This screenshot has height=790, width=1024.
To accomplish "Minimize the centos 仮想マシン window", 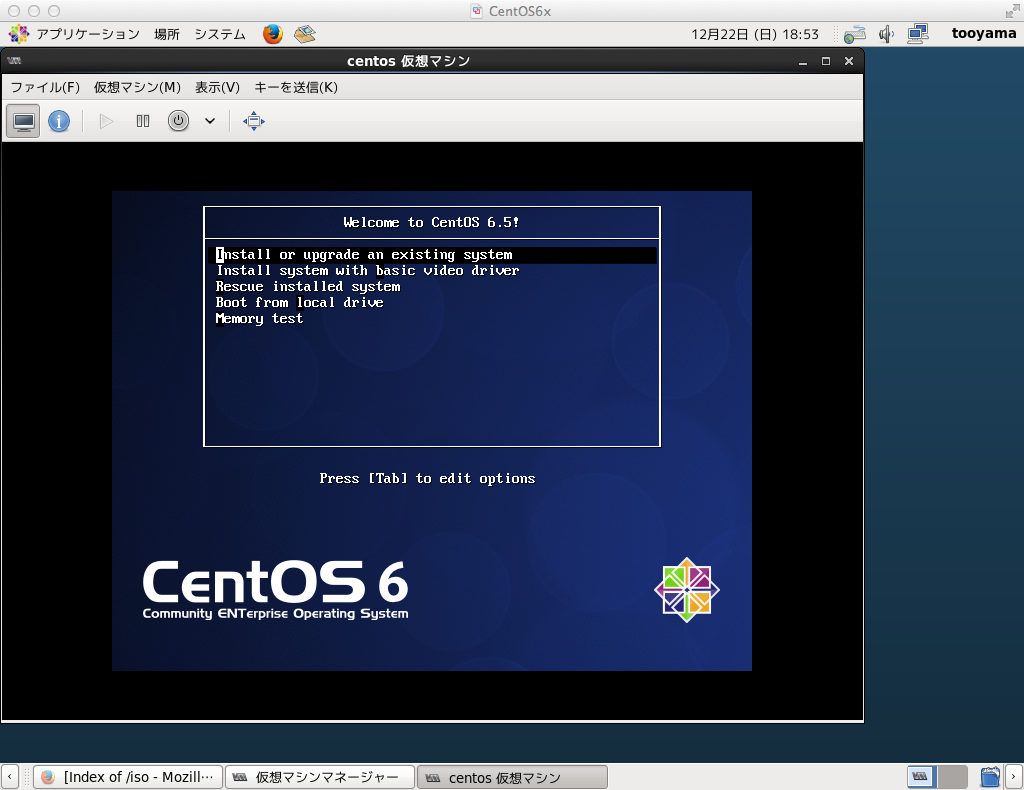I will click(803, 61).
